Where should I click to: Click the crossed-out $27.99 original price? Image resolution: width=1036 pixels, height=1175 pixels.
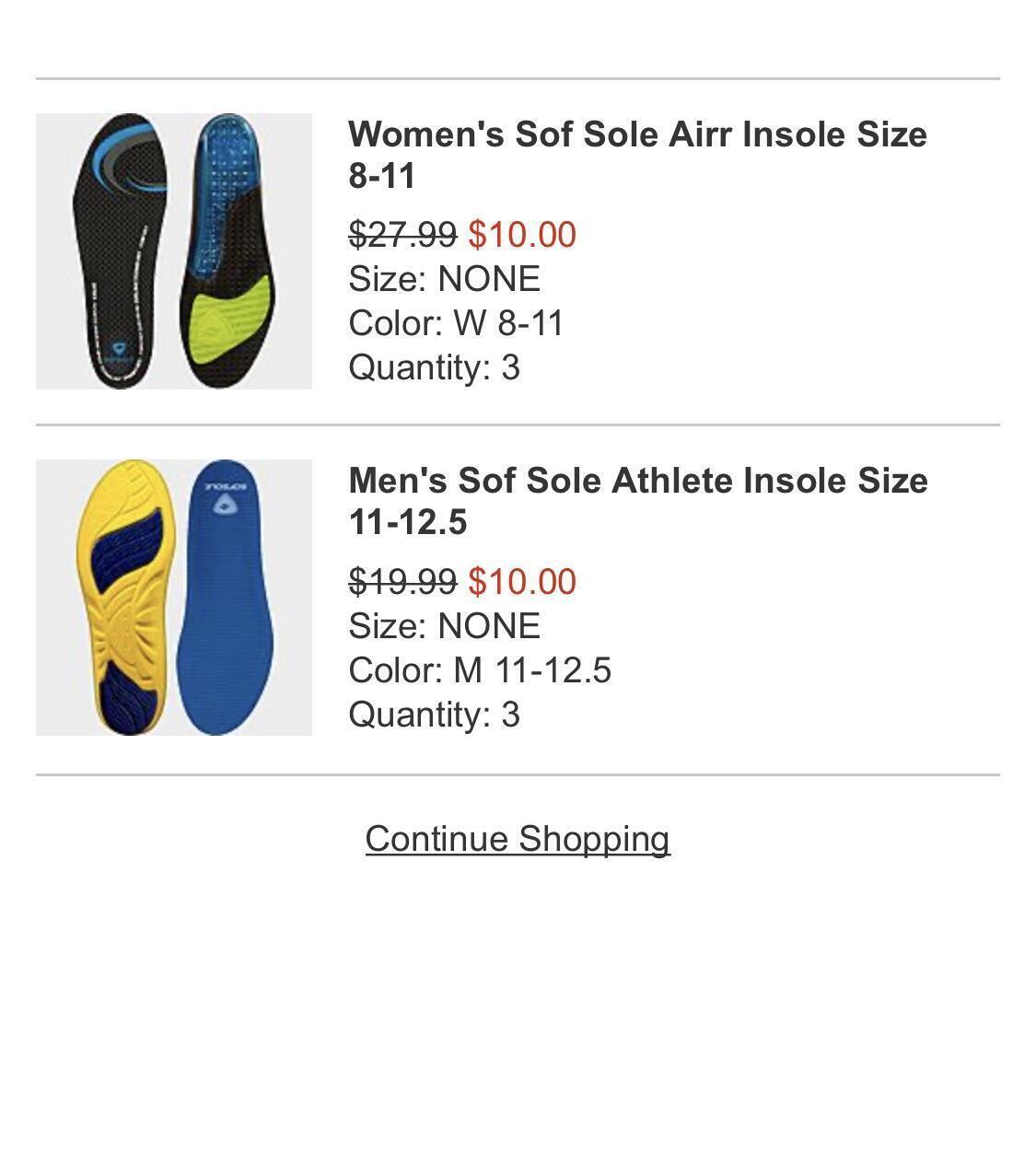[402, 235]
